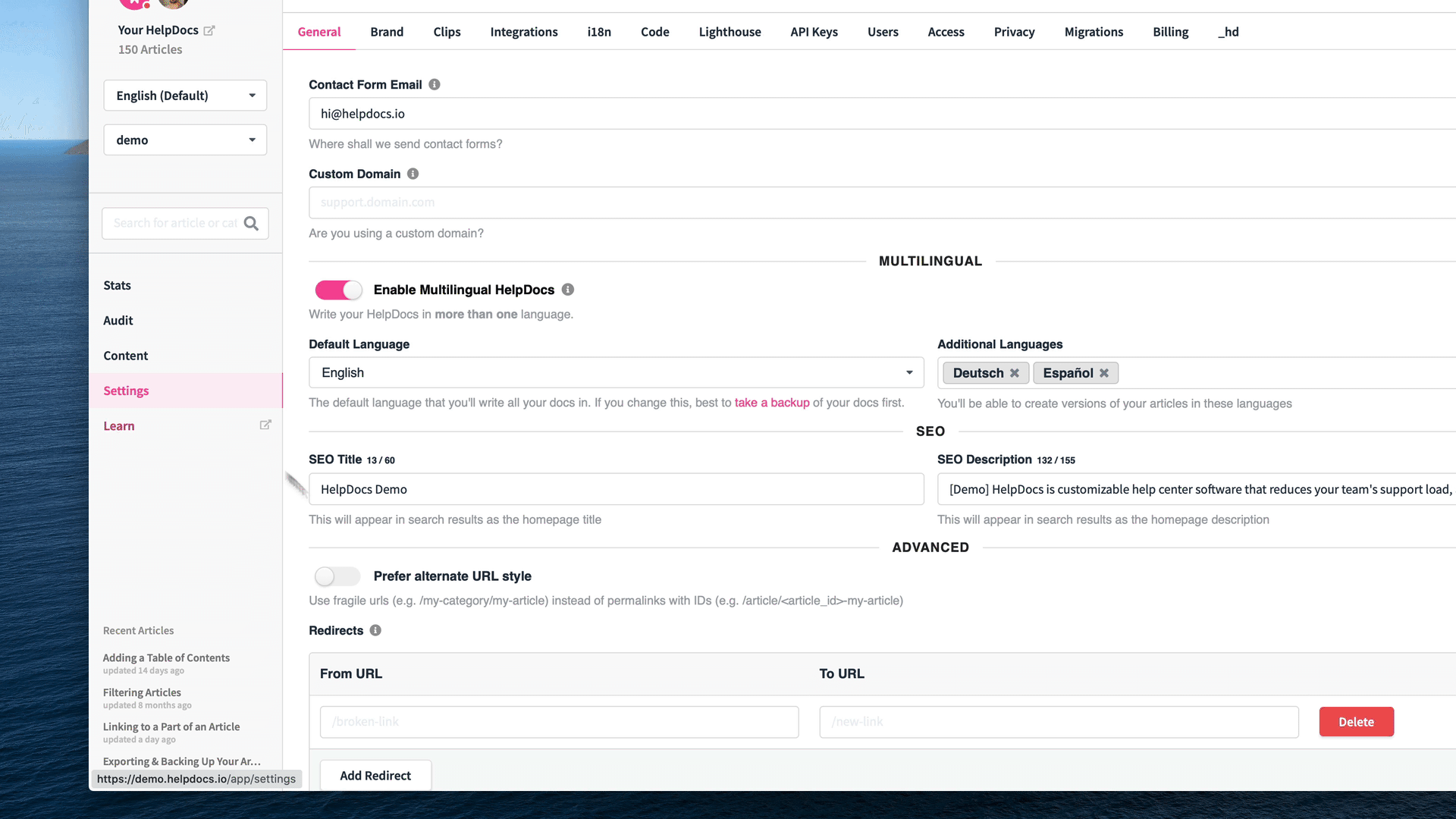Viewport: 1456px width, 819px height.
Task: Open the Users tab
Action: [883, 32]
